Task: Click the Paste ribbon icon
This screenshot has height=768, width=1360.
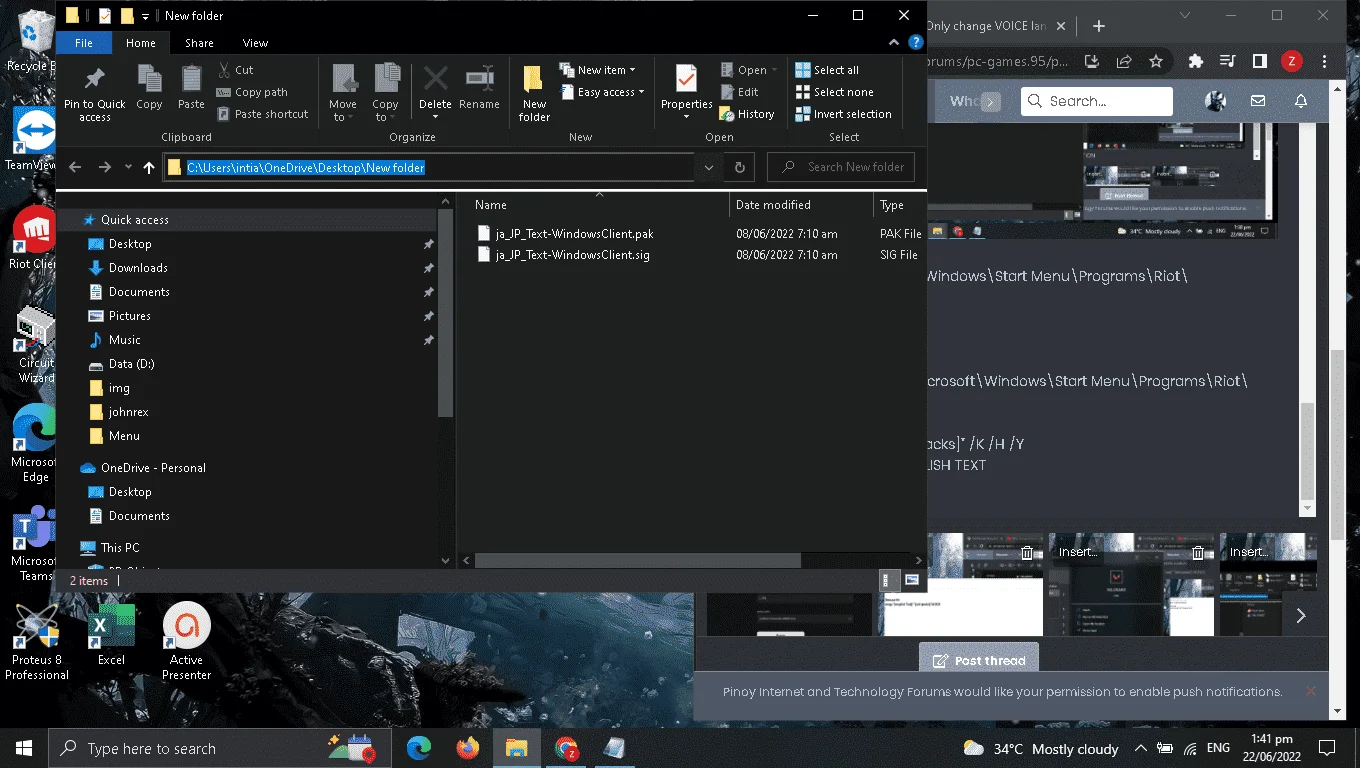Action: pyautogui.click(x=191, y=87)
